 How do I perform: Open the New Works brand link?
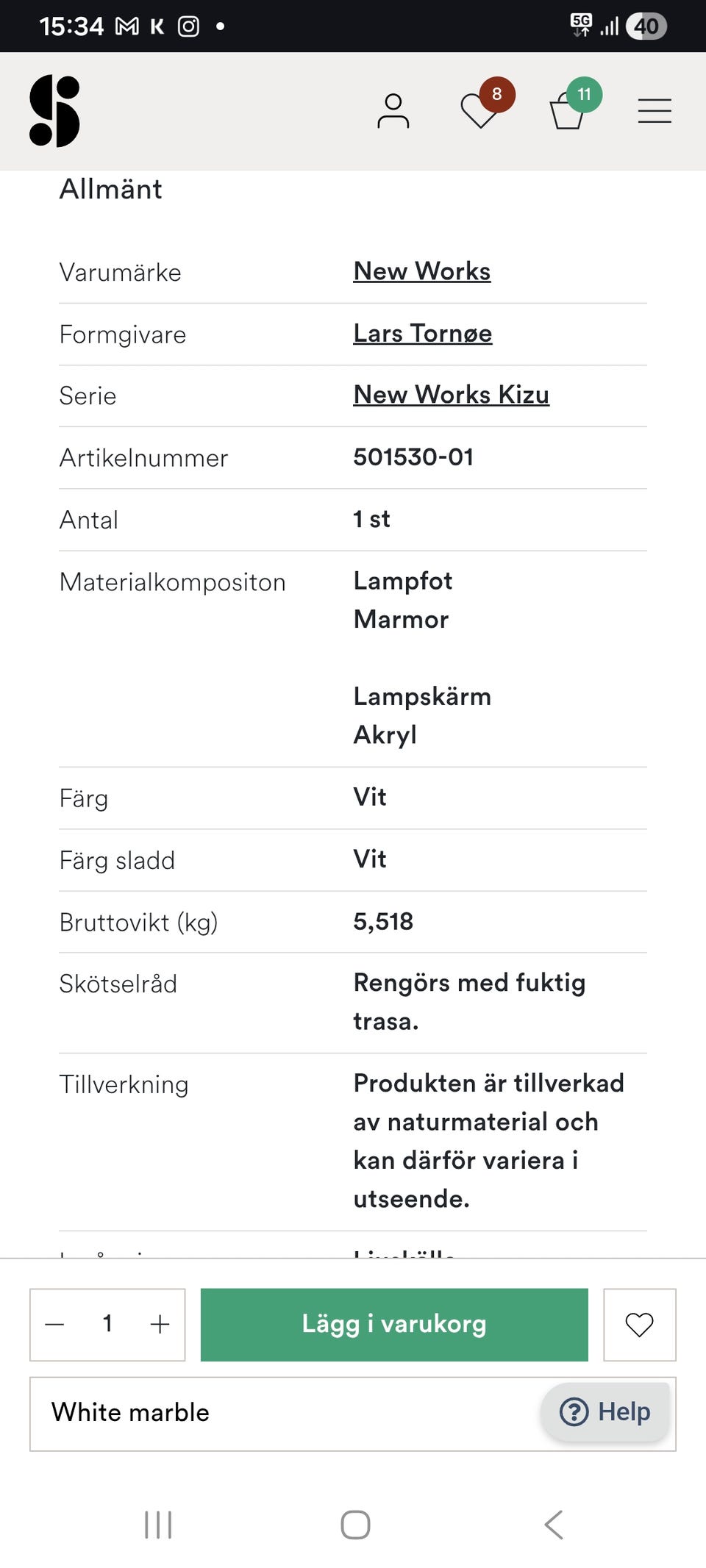(421, 271)
